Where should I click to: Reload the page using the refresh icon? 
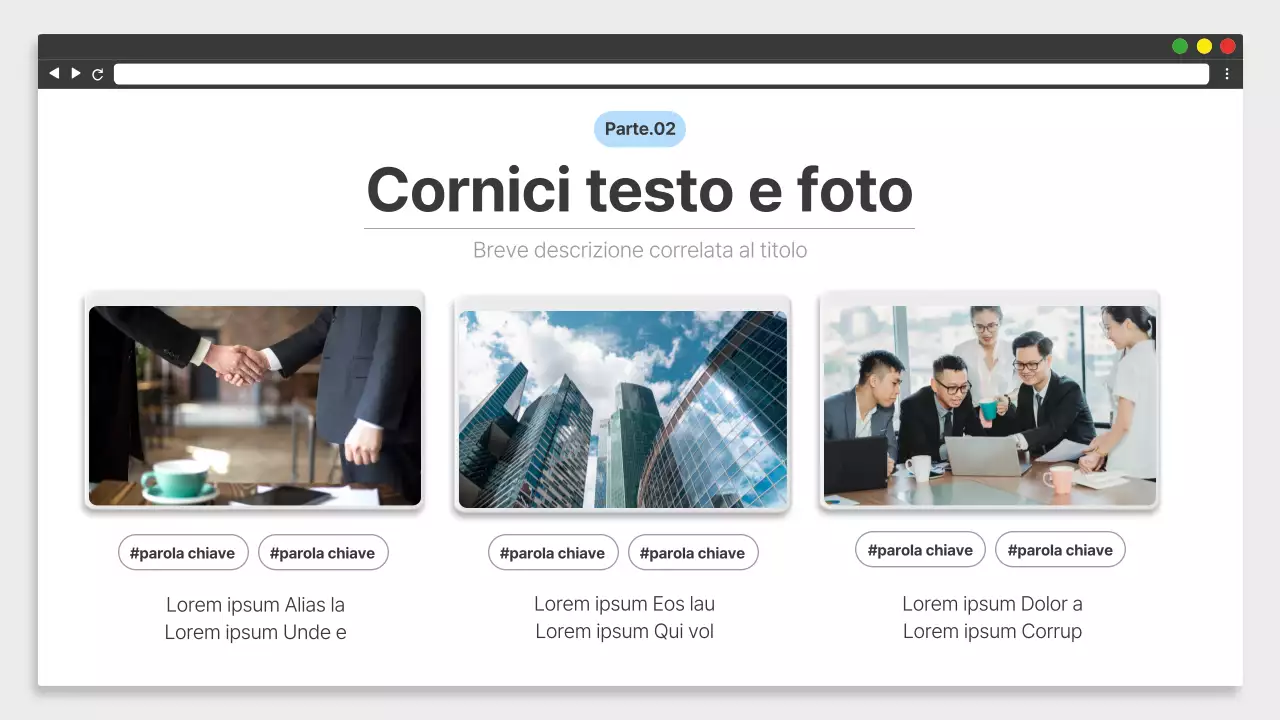tap(98, 73)
